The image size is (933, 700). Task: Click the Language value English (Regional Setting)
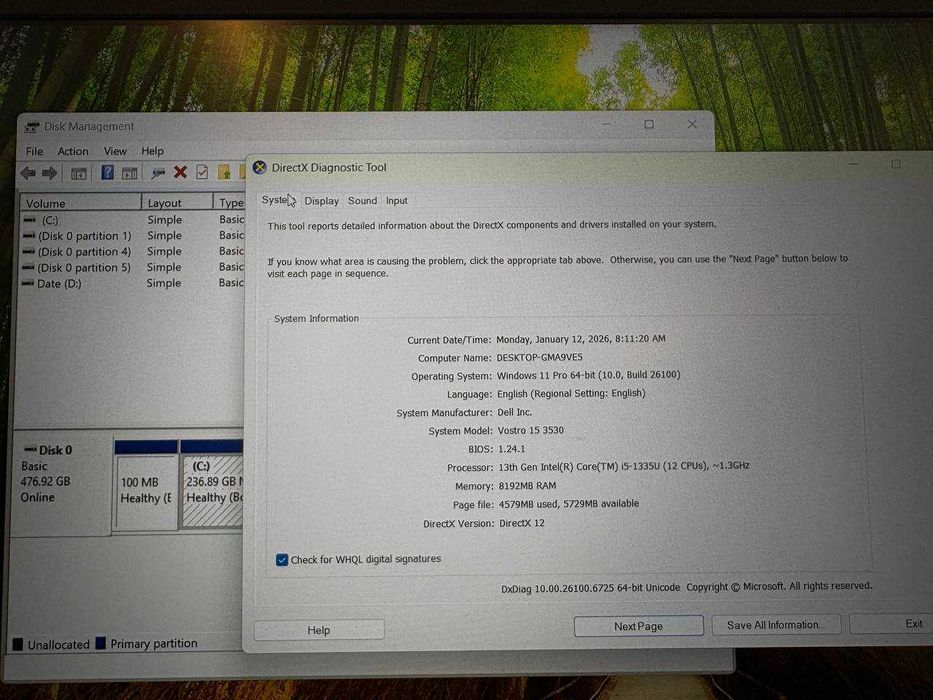coord(571,393)
